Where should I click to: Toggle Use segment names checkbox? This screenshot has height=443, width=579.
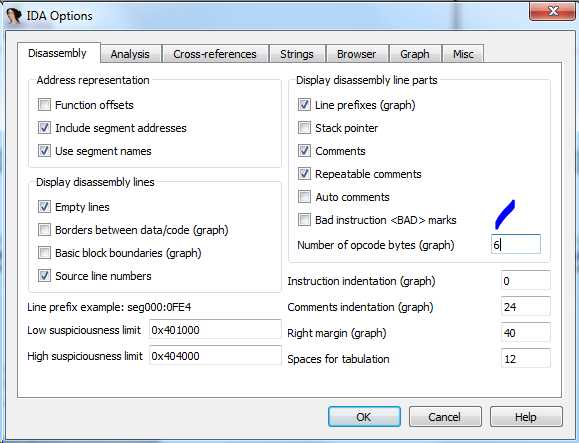tap(44, 151)
